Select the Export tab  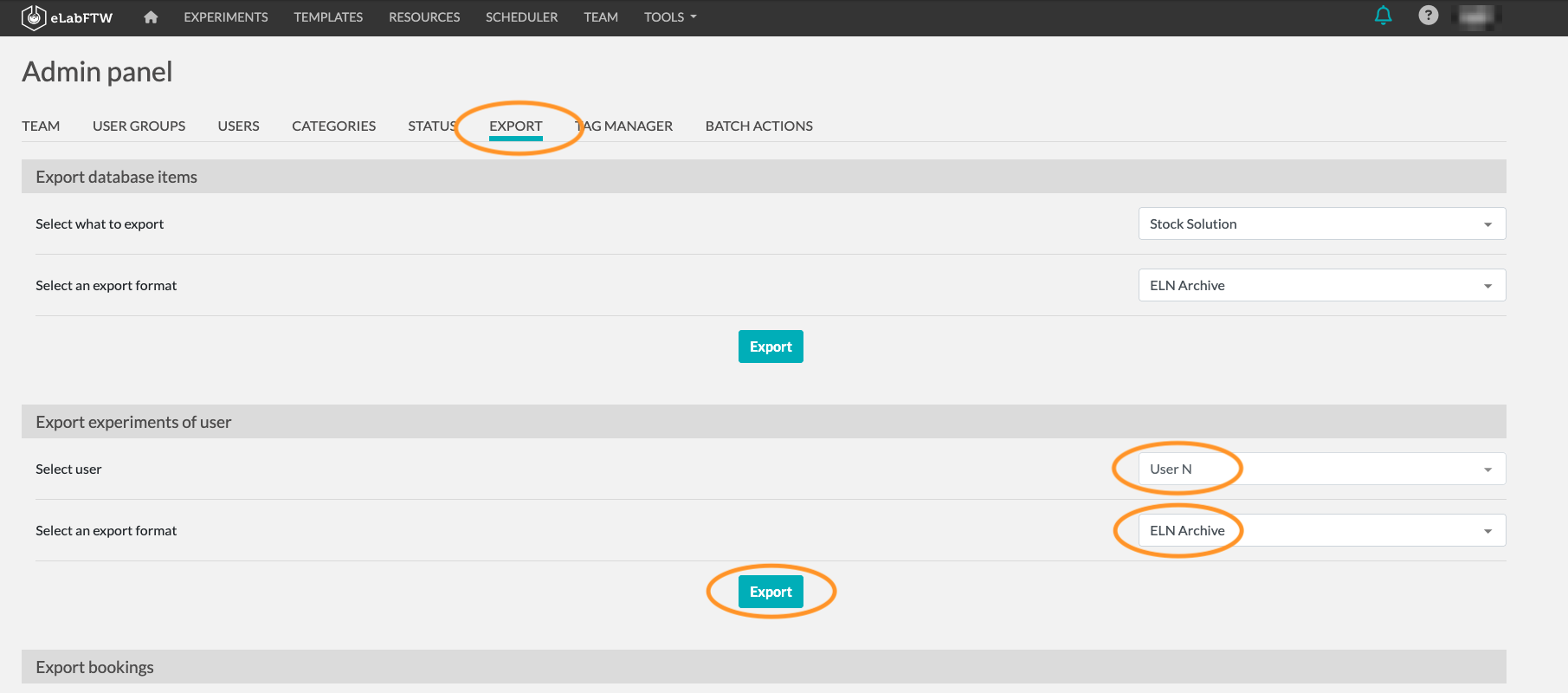pos(516,126)
